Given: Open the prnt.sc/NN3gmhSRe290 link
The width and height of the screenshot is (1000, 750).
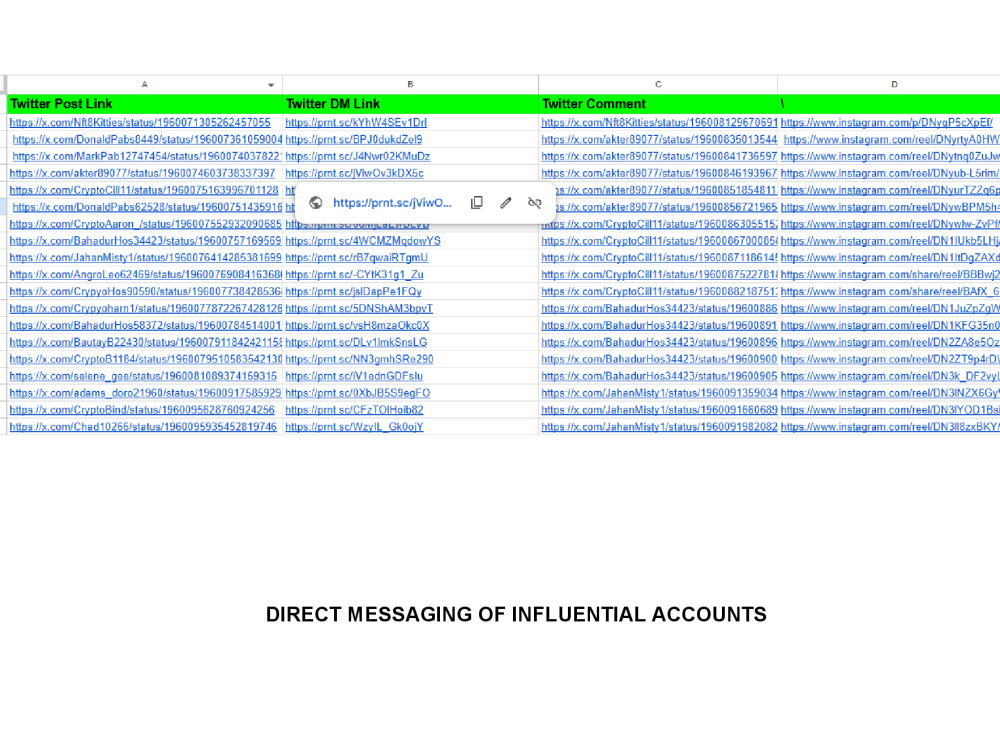Looking at the screenshot, I should (x=359, y=359).
